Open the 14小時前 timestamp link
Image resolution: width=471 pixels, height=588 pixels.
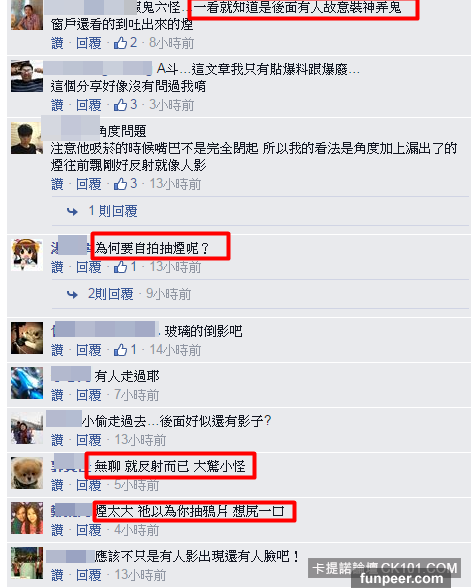tap(176, 350)
